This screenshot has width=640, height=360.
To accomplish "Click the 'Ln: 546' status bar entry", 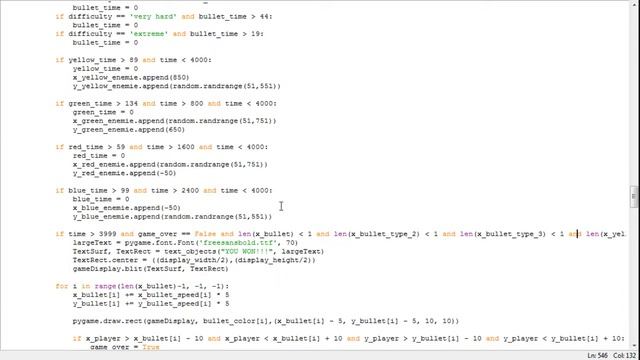I will (598, 356).
